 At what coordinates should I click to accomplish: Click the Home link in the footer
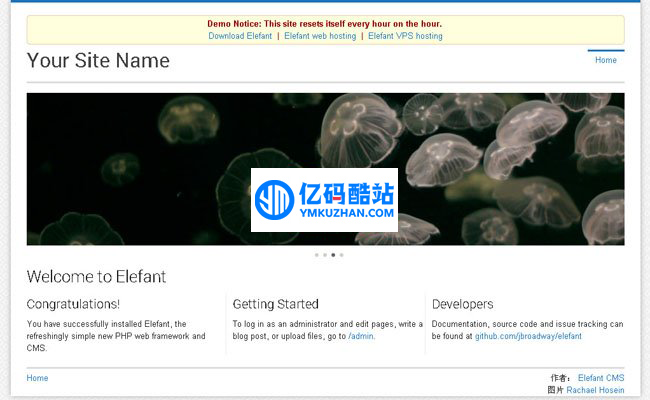37,378
